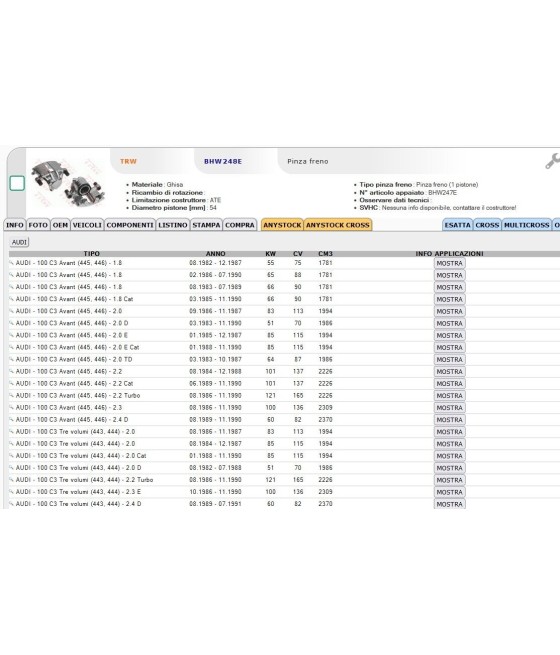Click the BHW247E paired article number
This screenshot has width=560, height=655.
click(442, 193)
